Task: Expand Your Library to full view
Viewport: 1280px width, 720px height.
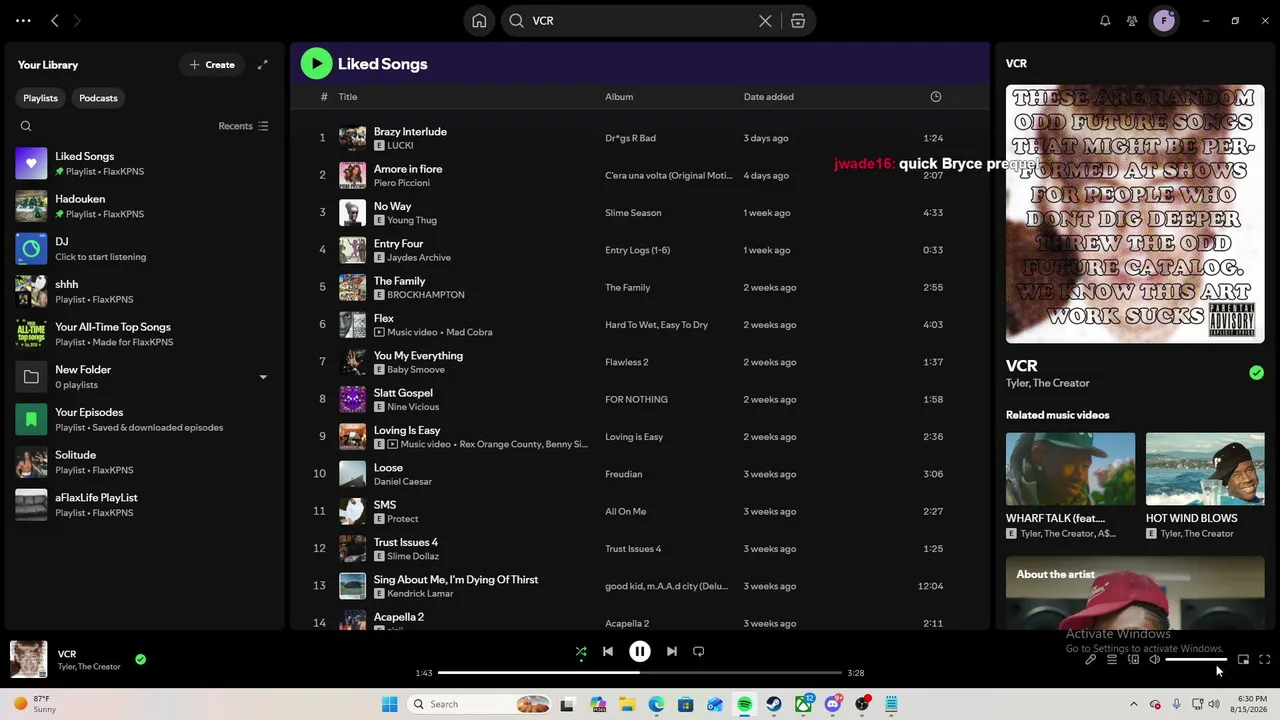Action: pos(263,65)
